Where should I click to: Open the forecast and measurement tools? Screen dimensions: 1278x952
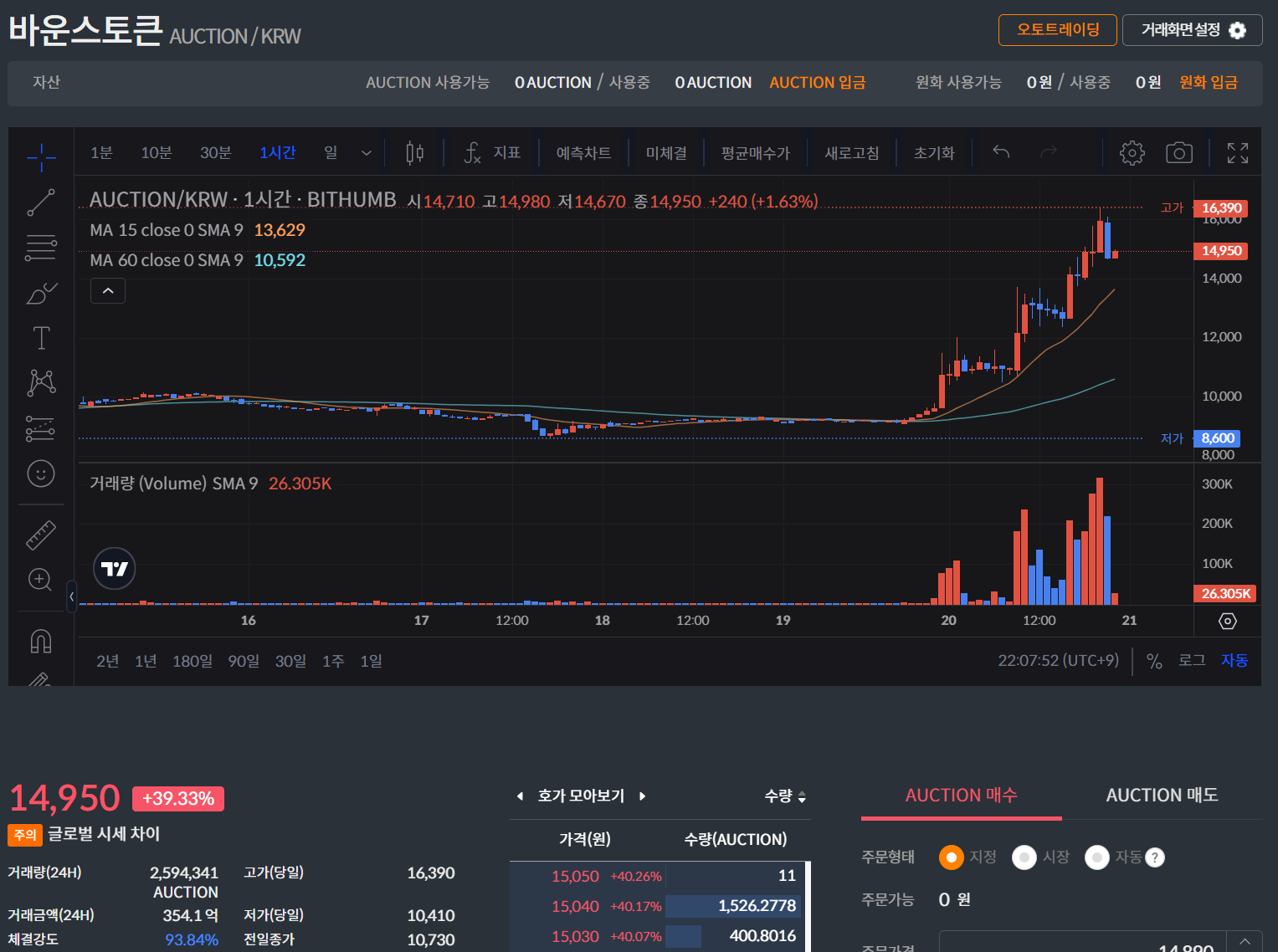point(41,428)
